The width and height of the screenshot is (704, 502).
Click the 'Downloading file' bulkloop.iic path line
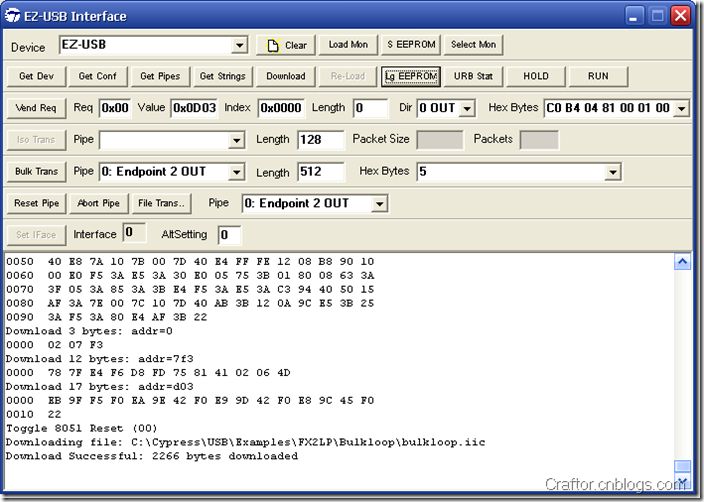(x=246, y=442)
